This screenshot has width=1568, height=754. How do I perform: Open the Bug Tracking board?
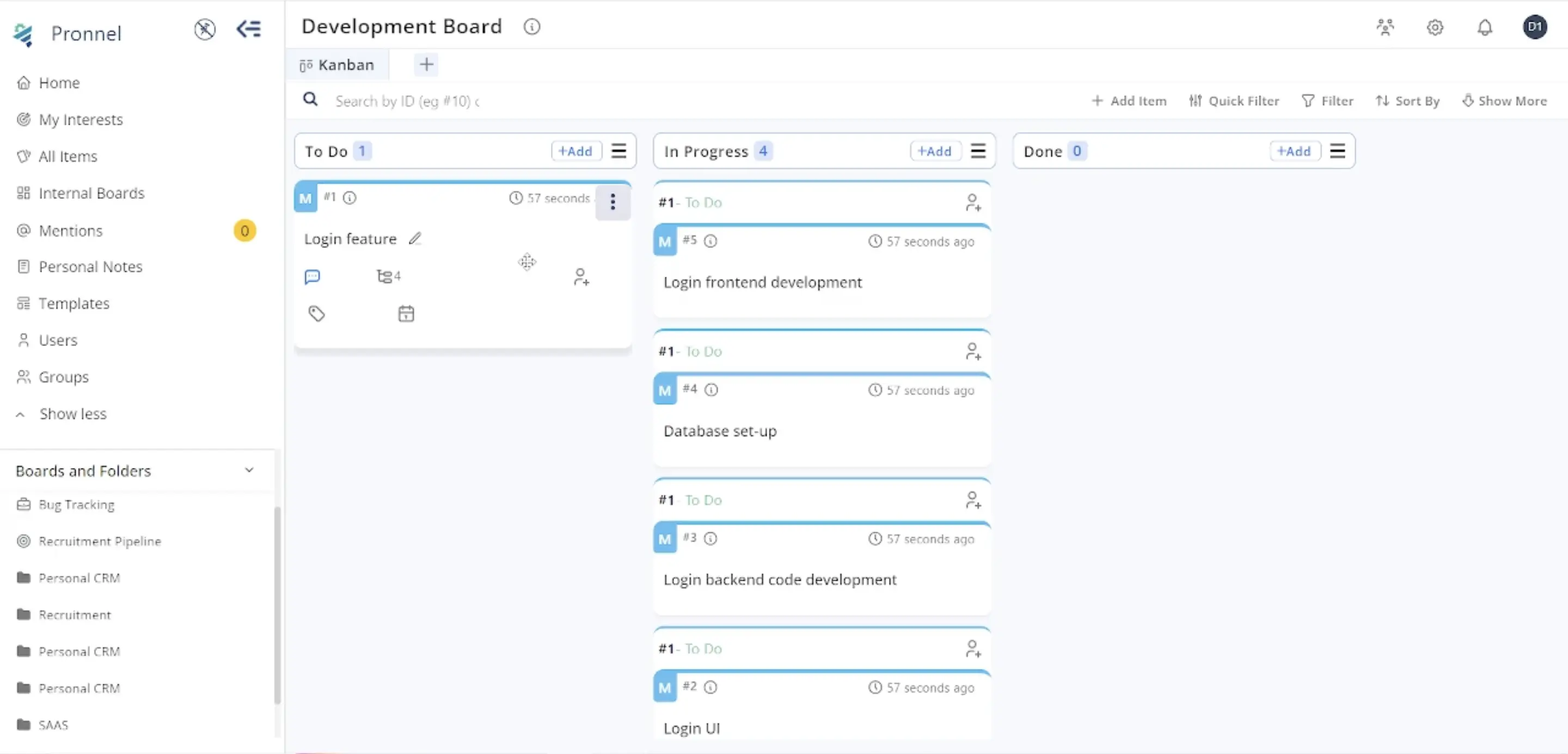pyautogui.click(x=76, y=504)
